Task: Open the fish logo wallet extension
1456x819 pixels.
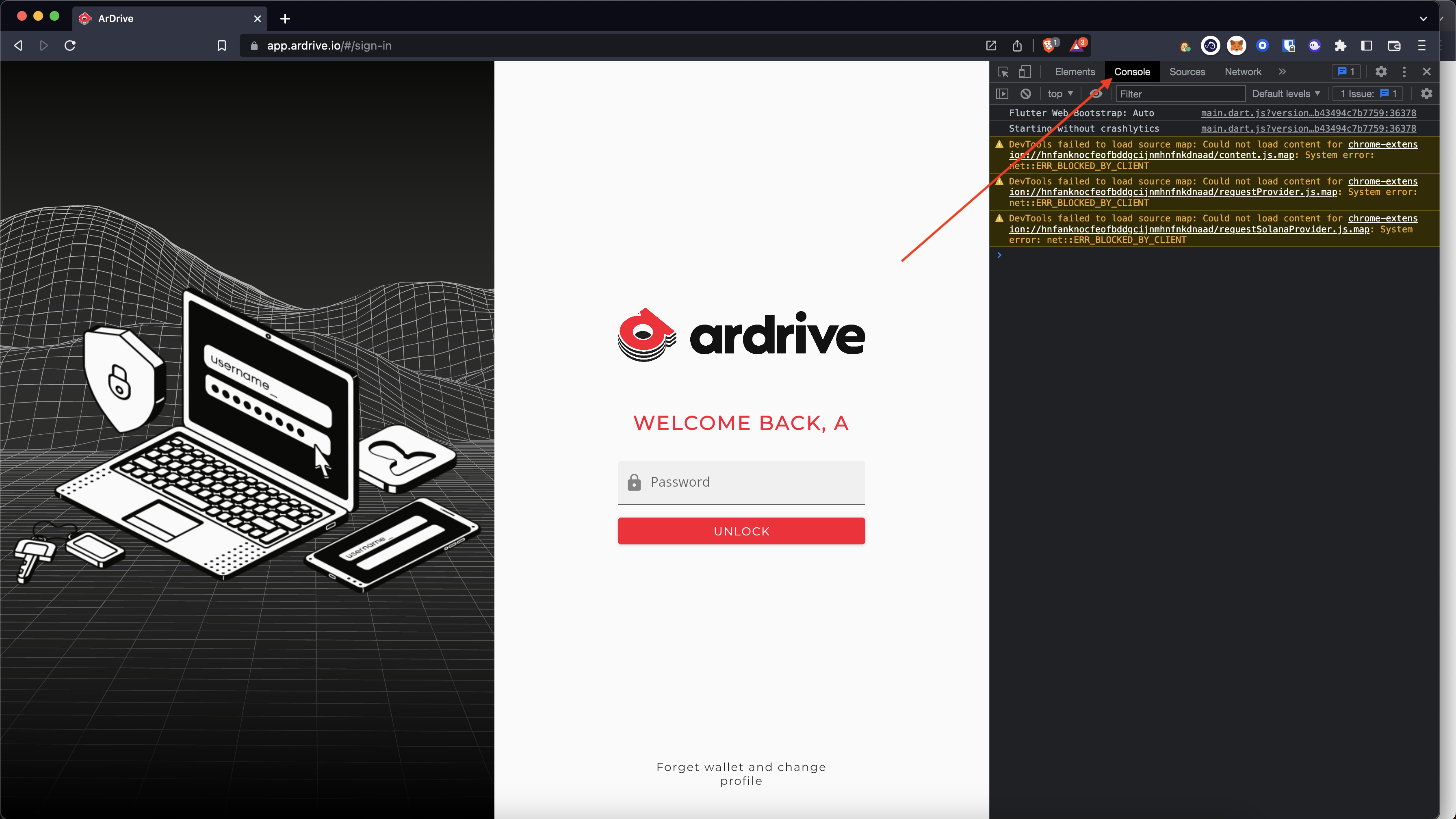Action: [x=1210, y=46]
